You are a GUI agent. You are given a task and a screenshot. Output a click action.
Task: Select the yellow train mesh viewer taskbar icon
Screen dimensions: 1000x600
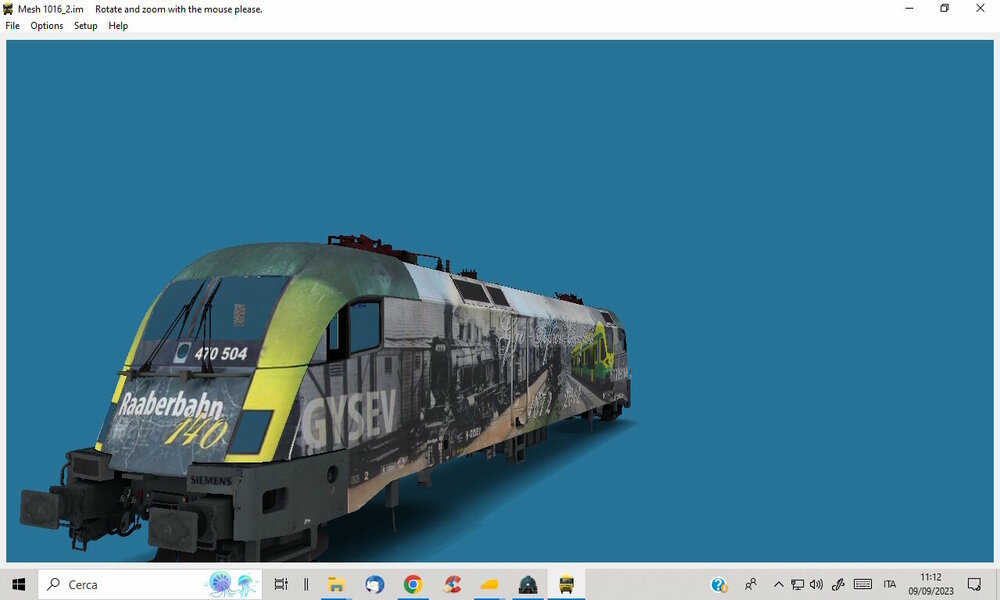pyautogui.click(x=566, y=584)
